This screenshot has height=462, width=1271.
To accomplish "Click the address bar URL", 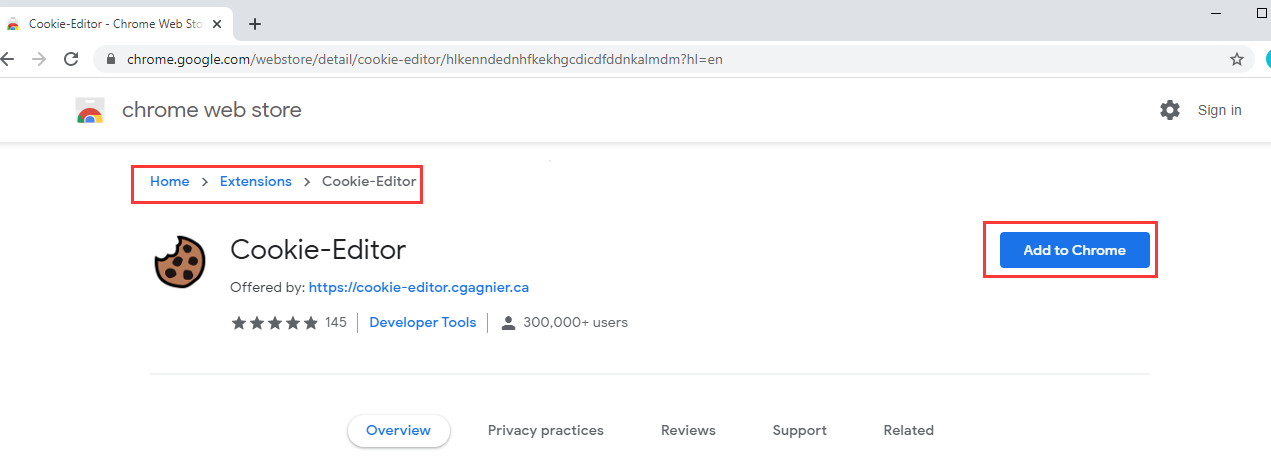I will [424, 59].
